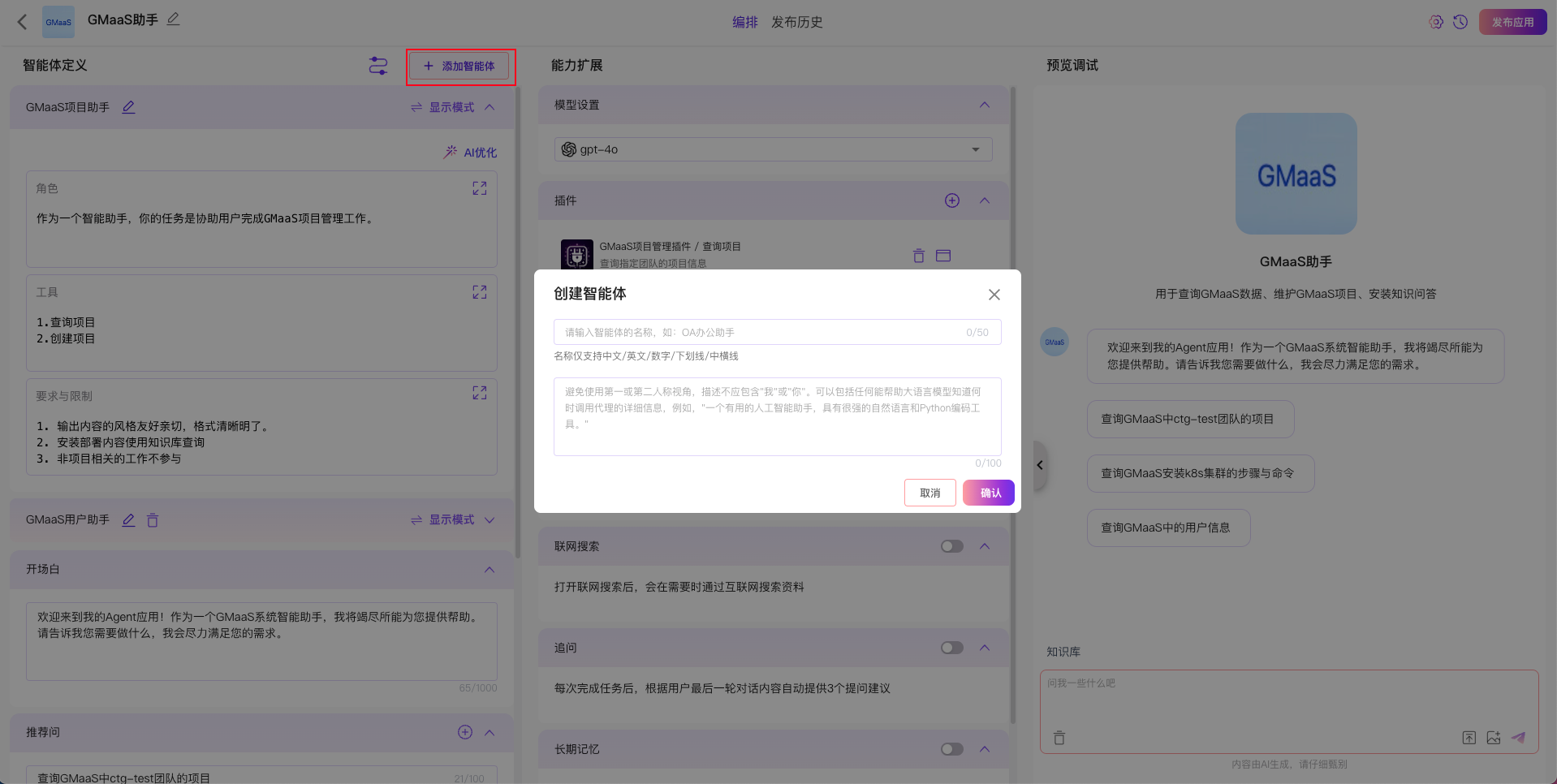Viewport: 1557px width, 784px height.
Task: Click the 发布应用 button
Action: tap(1513, 22)
